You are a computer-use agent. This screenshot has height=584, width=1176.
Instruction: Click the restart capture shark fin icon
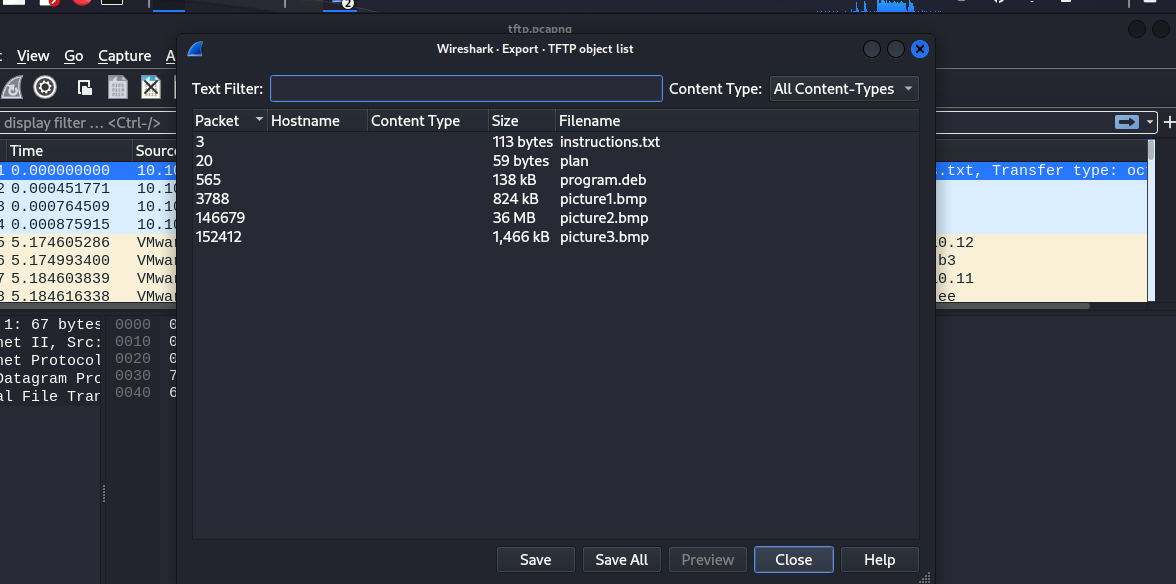coord(12,88)
